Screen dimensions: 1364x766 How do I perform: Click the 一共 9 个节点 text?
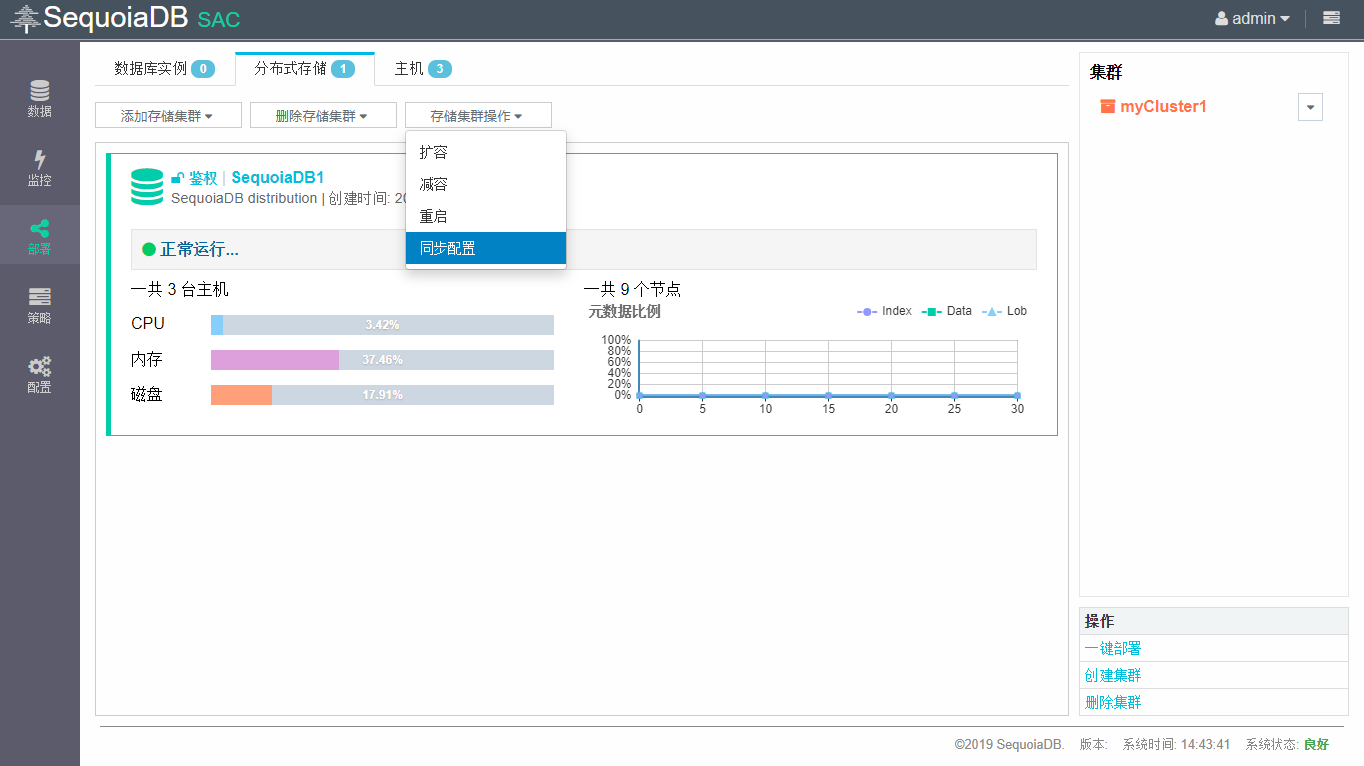point(632,289)
